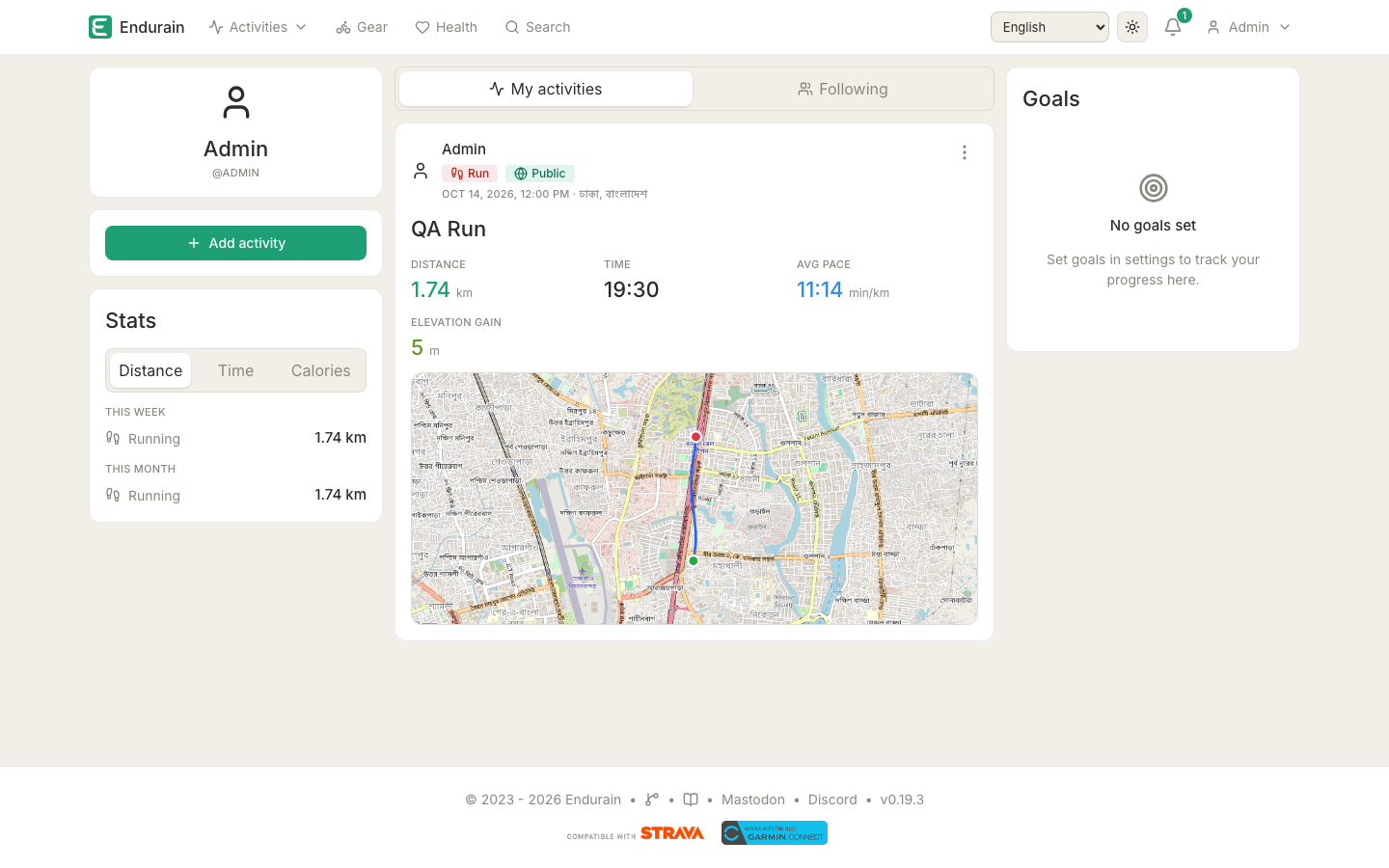The width and height of the screenshot is (1389, 868).
Task: Click the large profile avatar above Admin name
Action: [236, 102]
